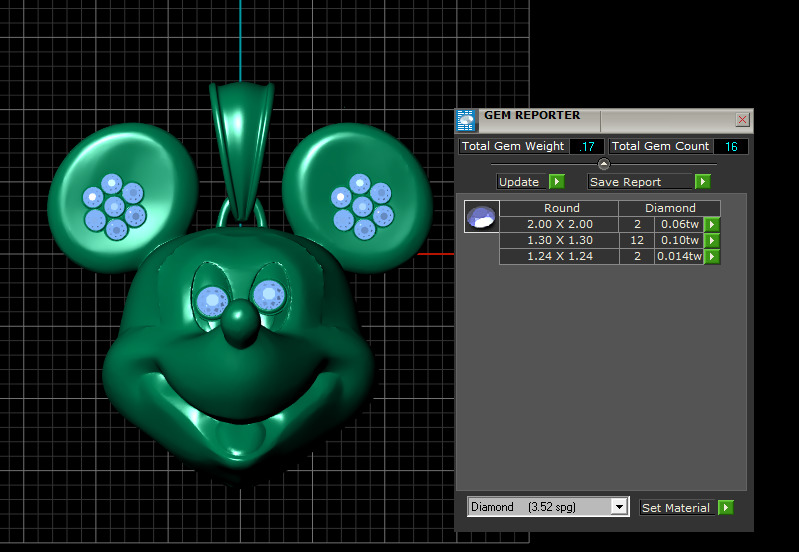Click the Set Material button

click(676, 508)
